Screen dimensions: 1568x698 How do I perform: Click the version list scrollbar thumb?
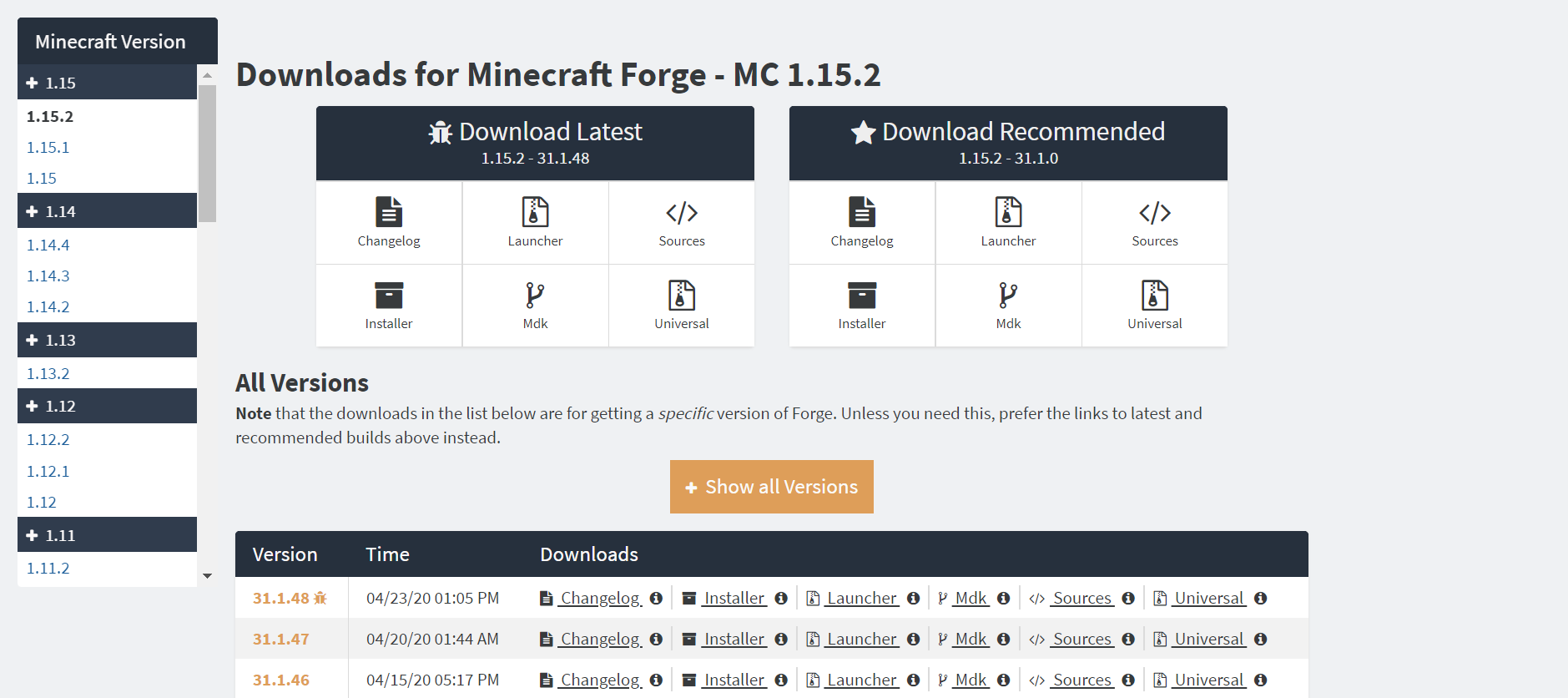point(208,154)
